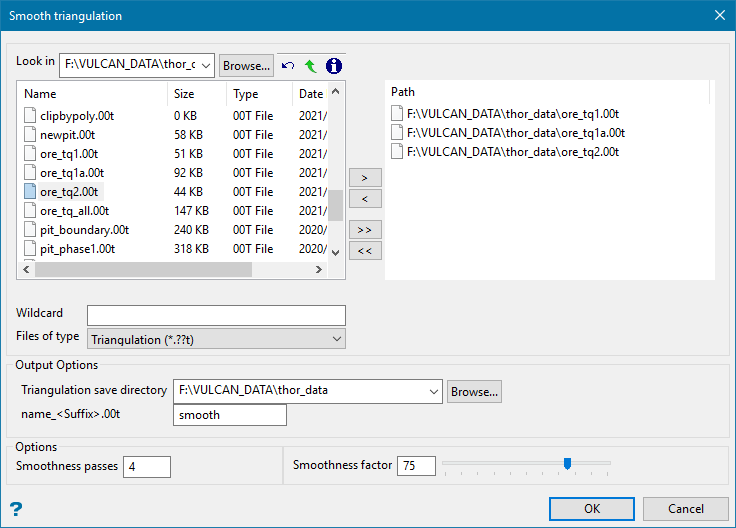Sort file list by Size column header
The height and width of the screenshot is (528, 736).
(196, 93)
